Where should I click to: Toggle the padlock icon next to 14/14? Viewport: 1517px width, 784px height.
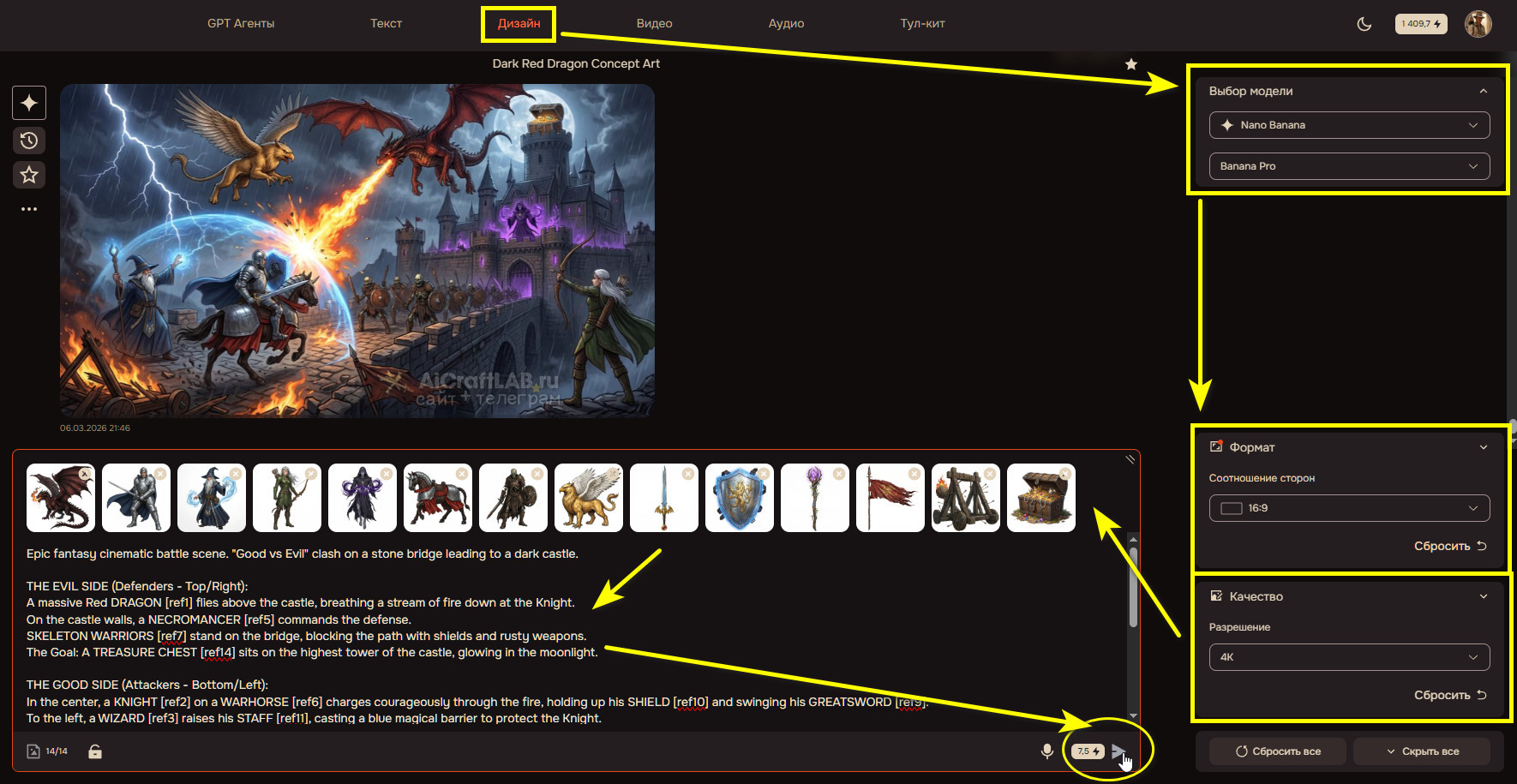tap(95, 751)
